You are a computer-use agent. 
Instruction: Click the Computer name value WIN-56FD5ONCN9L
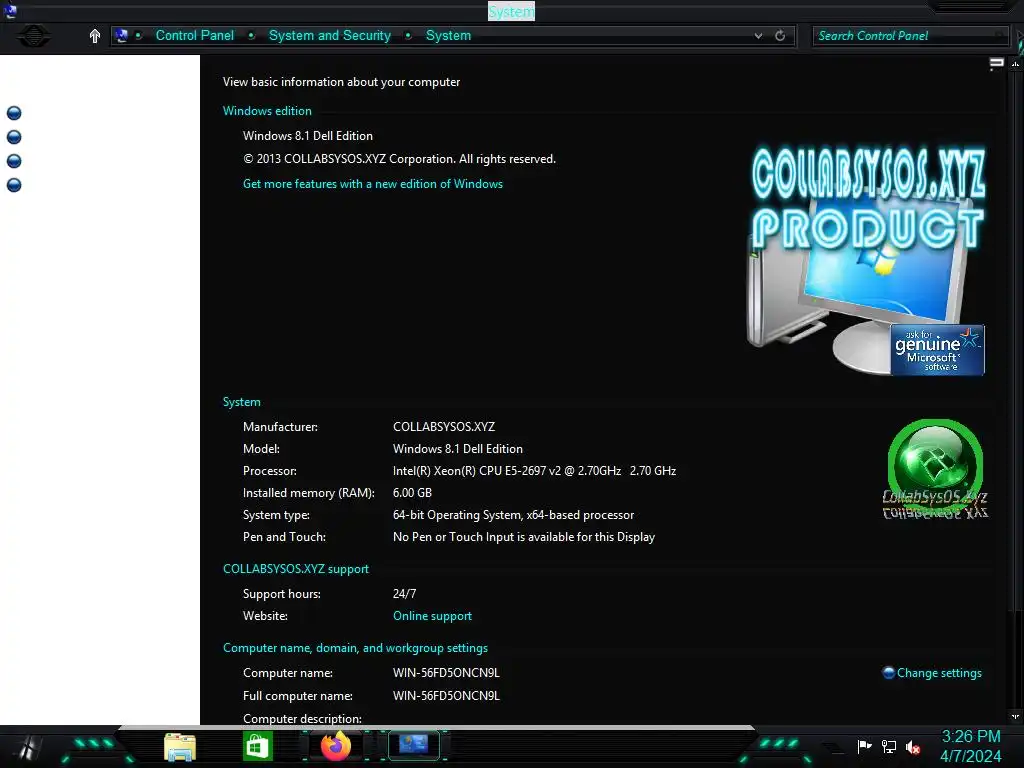446,673
